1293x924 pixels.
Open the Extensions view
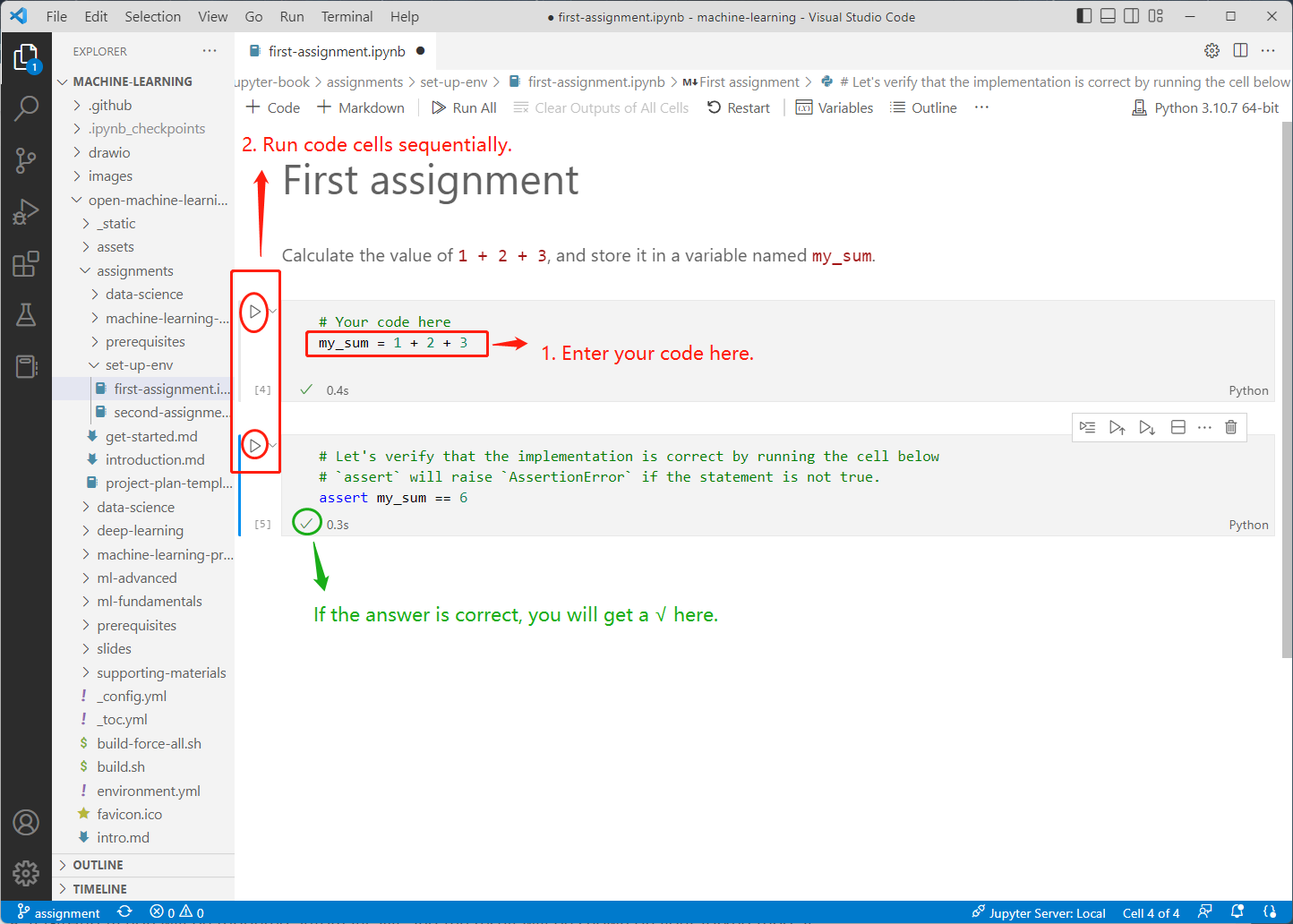[26, 263]
